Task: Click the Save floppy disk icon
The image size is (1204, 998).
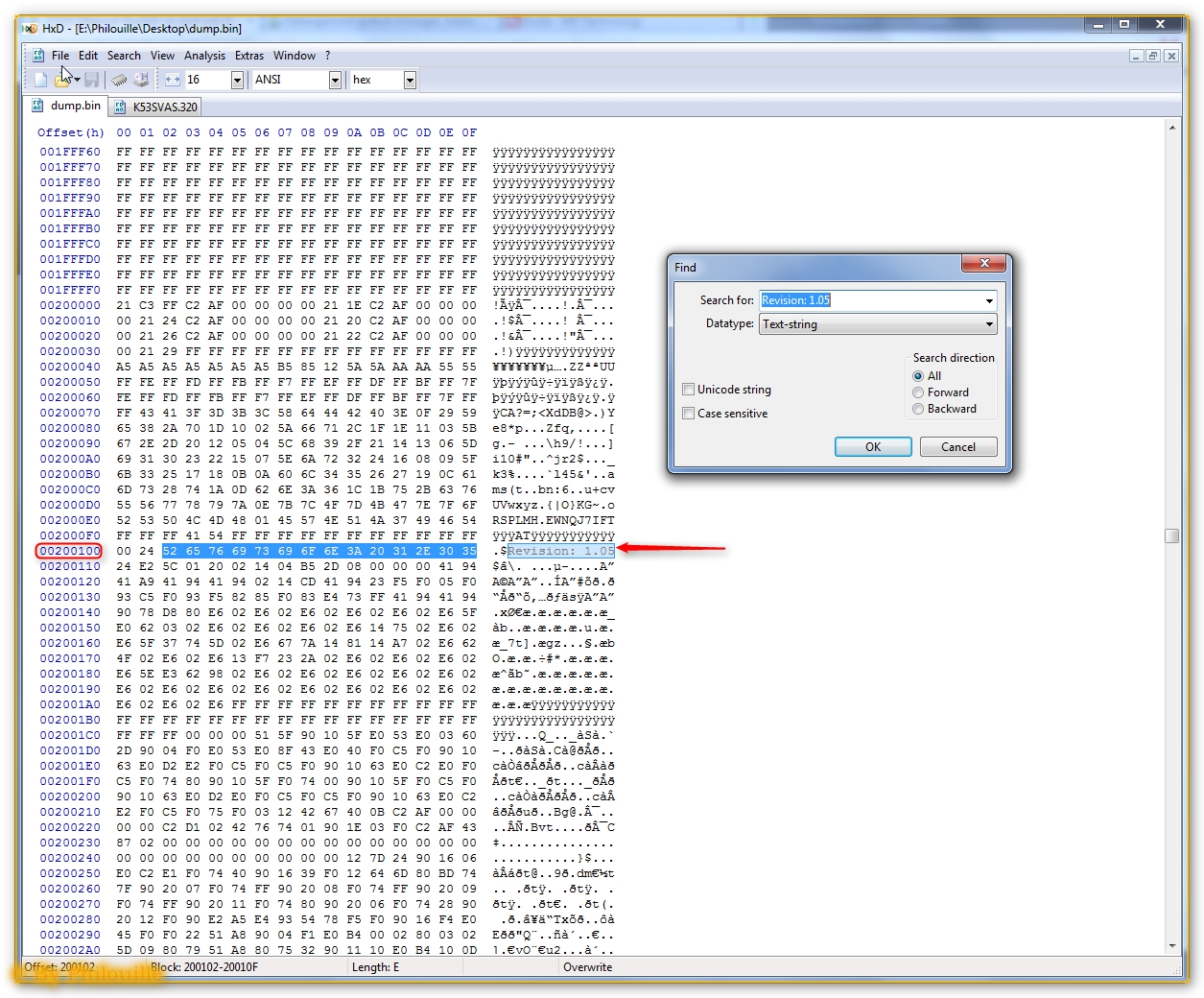Action: pos(92,80)
